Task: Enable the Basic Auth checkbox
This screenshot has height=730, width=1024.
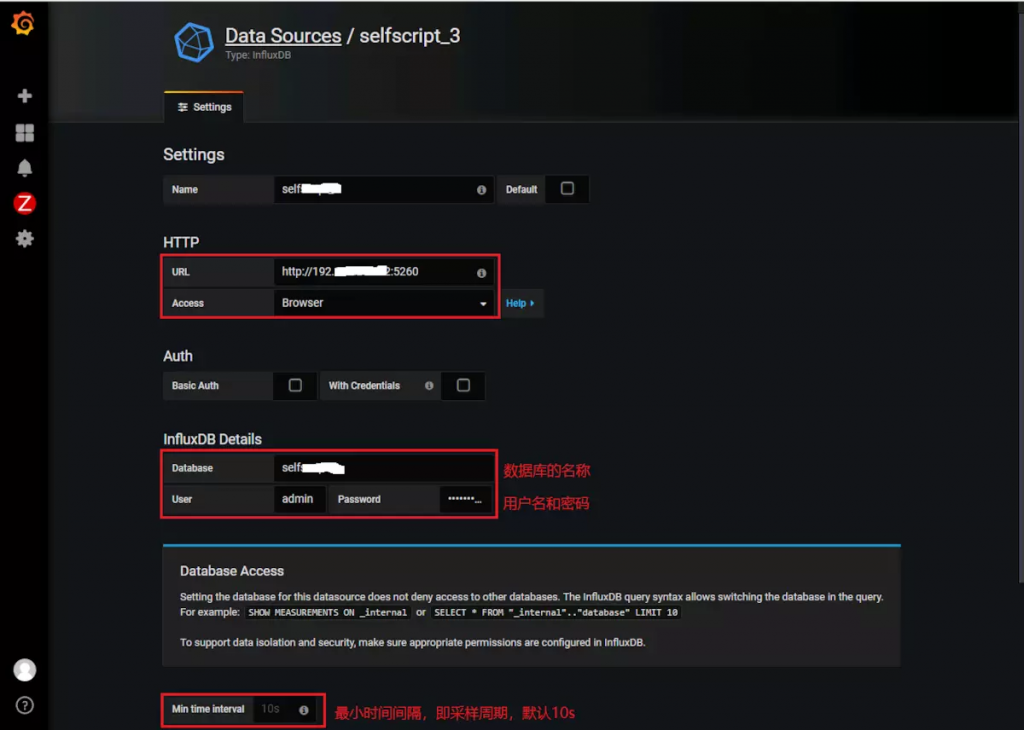Action: [295, 385]
